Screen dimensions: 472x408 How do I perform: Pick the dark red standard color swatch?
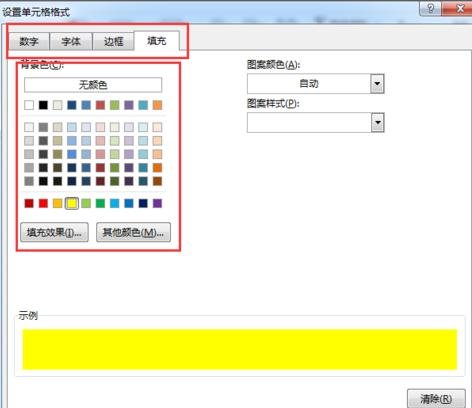pyautogui.click(x=29, y=203)
